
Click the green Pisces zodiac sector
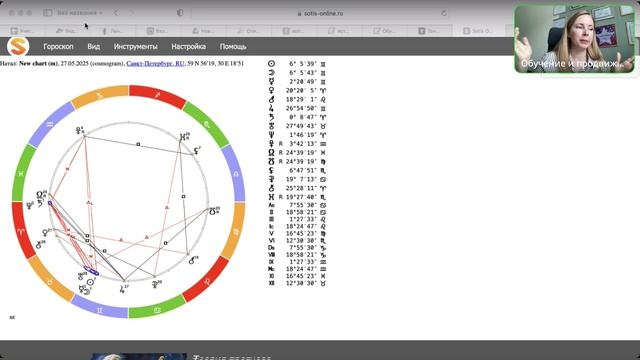(21, 173)
